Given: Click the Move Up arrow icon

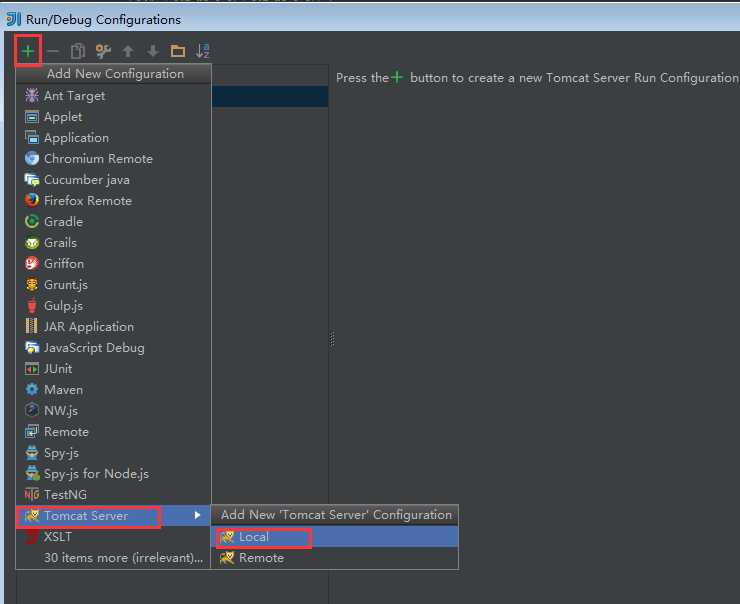Looking at the screenshot, I should pos(128,50).
